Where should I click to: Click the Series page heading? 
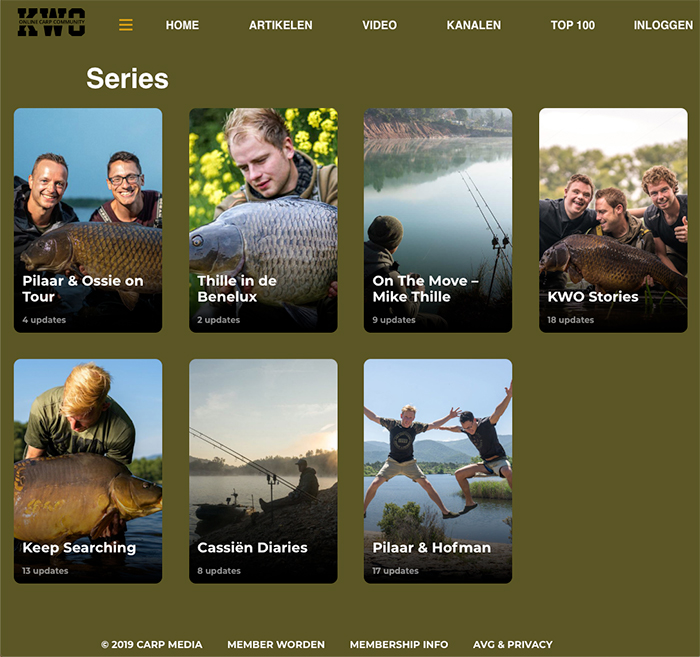tap(128, 79)
